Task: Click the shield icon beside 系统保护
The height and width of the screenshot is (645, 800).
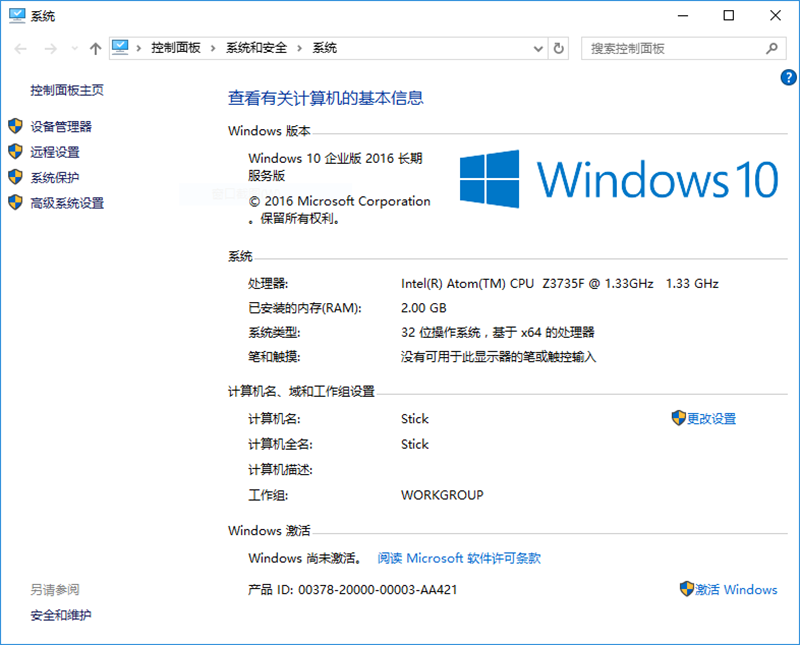Action: tap(15, 177)
